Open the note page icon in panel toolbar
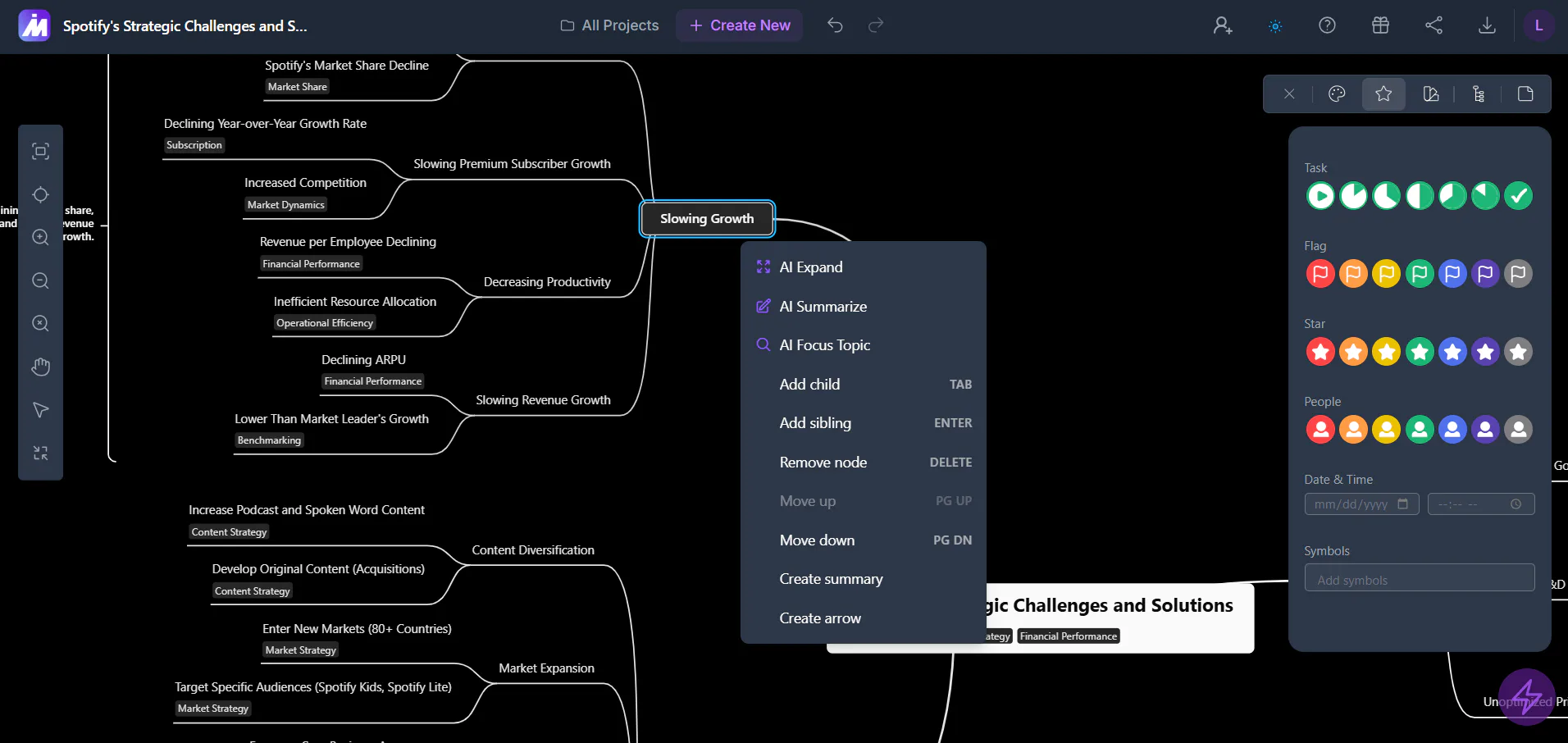The width and height of the screenshot is (1568, 743). [1525, 94]
